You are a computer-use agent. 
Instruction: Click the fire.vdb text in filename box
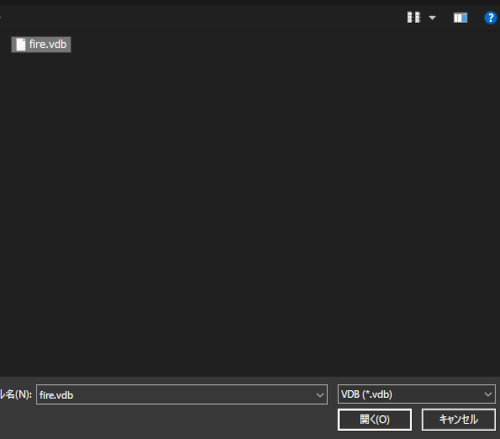(56, 395)
